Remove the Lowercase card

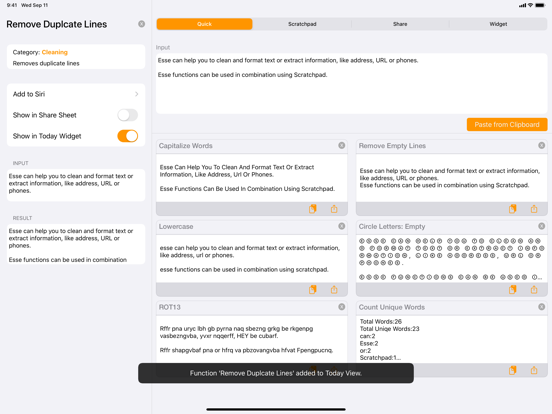[x=341, y=226]
